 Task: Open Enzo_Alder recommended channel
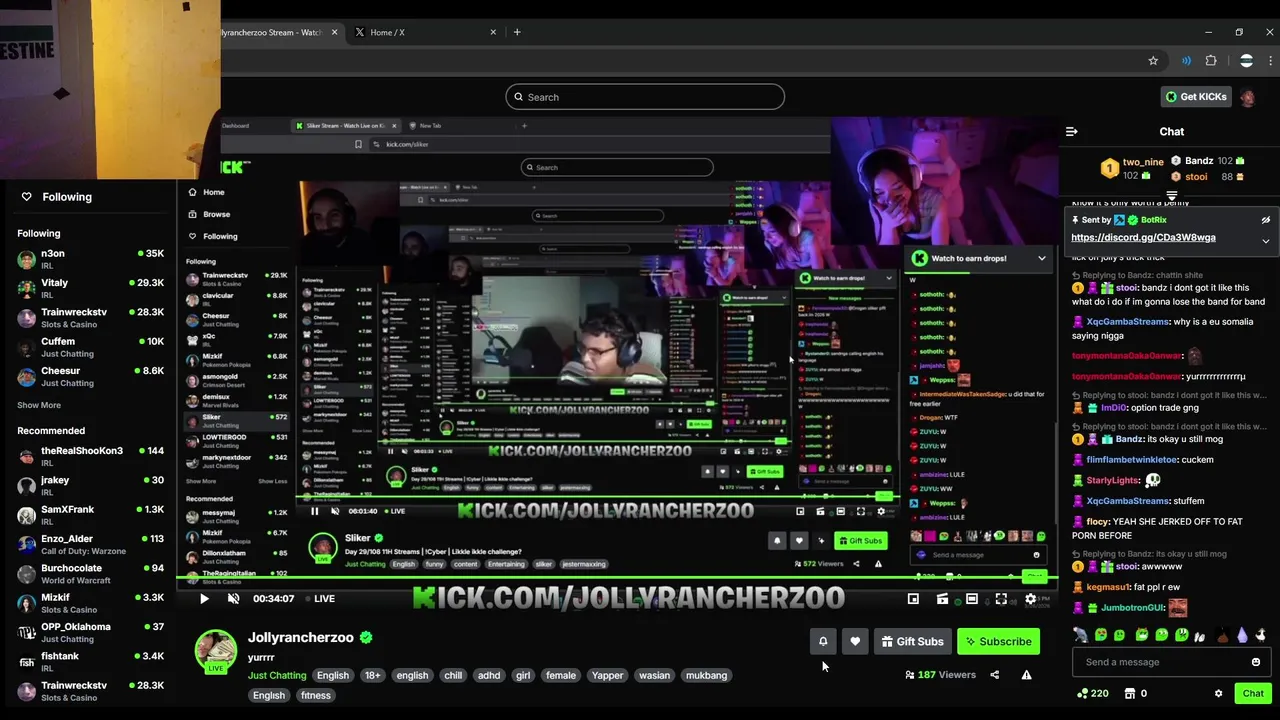tap(90, 545)
